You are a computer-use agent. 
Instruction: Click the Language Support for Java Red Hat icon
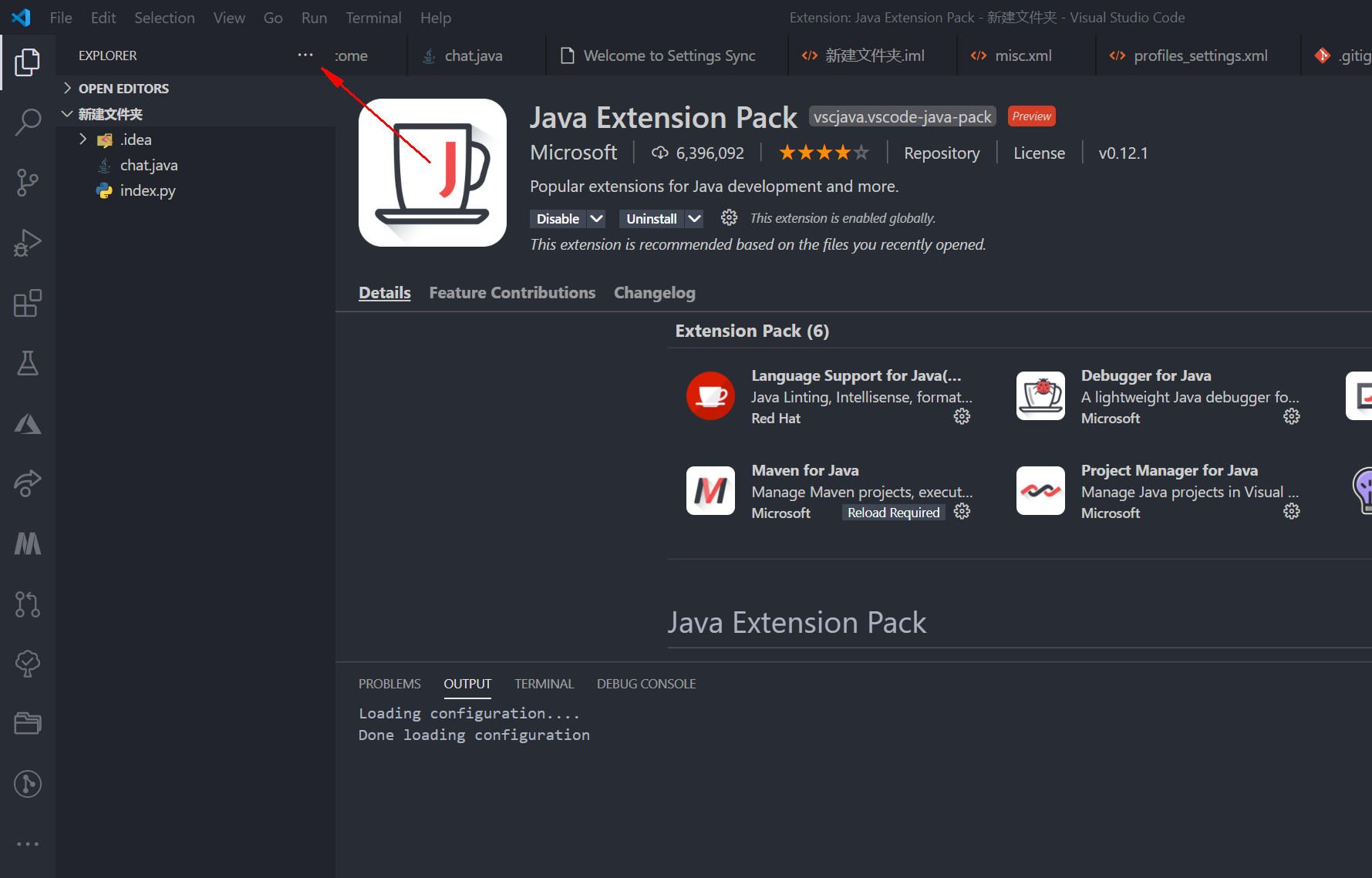click(710, 395)
